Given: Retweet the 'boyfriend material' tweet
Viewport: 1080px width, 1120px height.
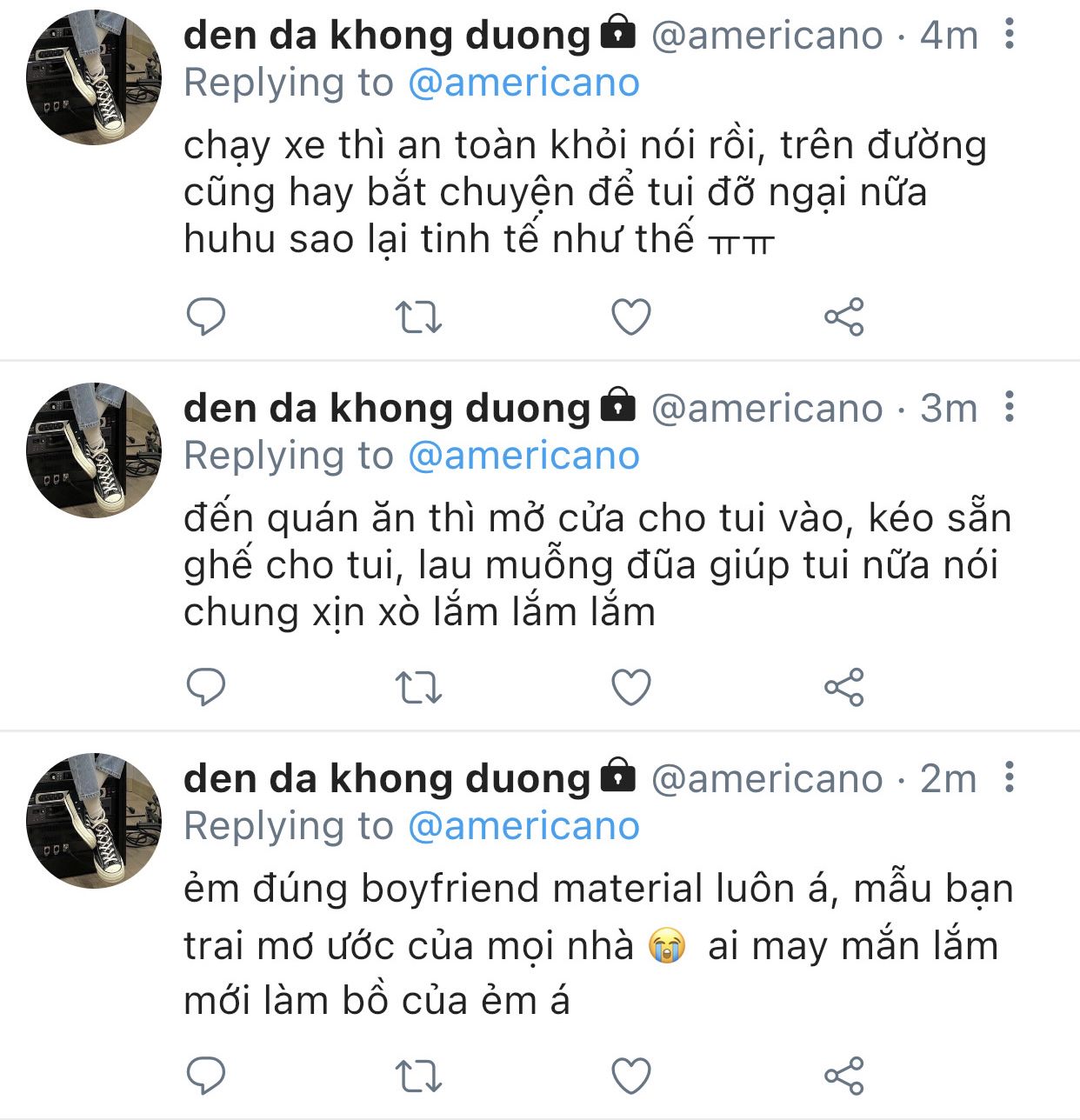Looking at the screenshot, I should [x=418, y=1076].
